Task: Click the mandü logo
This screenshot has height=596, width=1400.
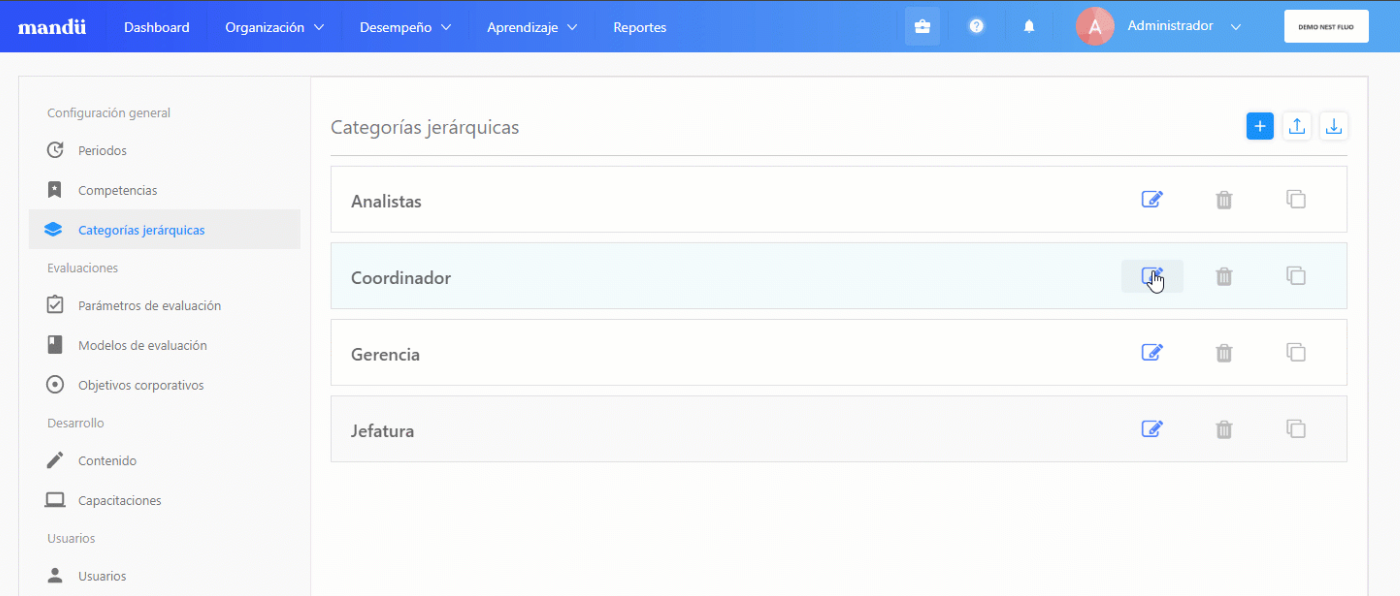Action: (52, 27)
